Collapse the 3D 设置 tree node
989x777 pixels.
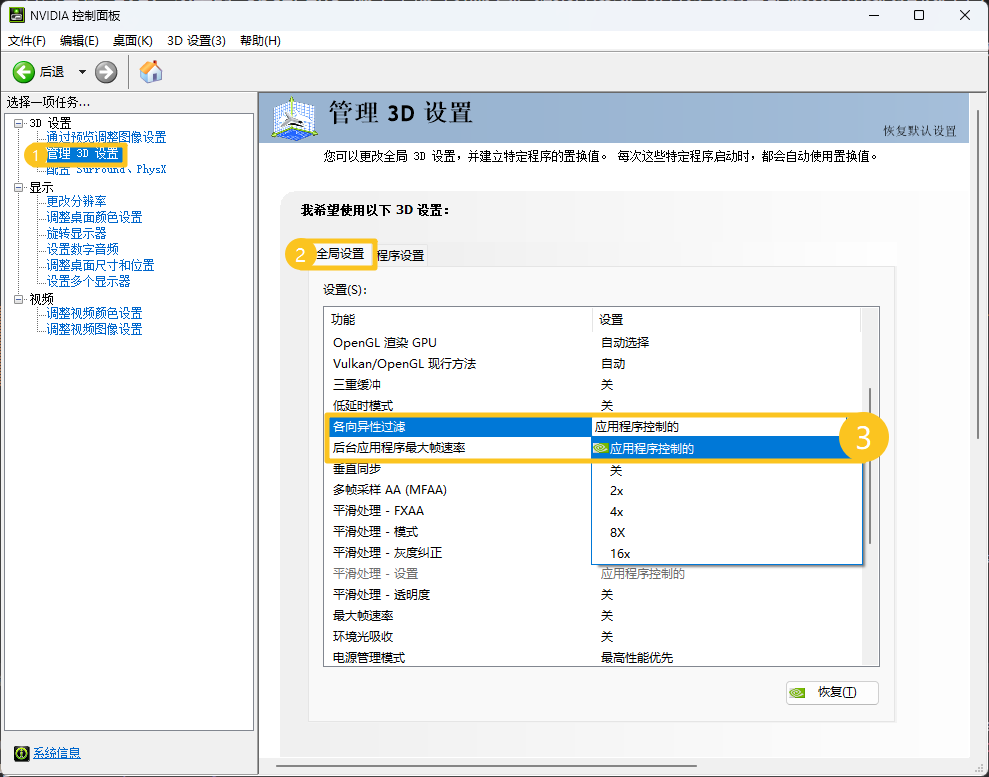click(19, 123)
